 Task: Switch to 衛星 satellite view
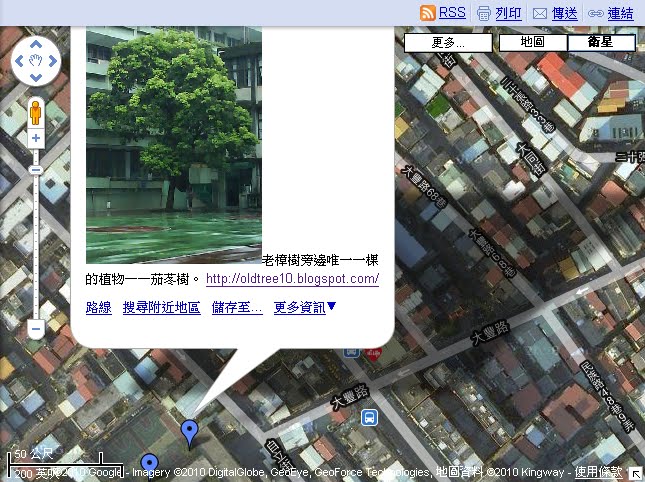click(601, 42)
